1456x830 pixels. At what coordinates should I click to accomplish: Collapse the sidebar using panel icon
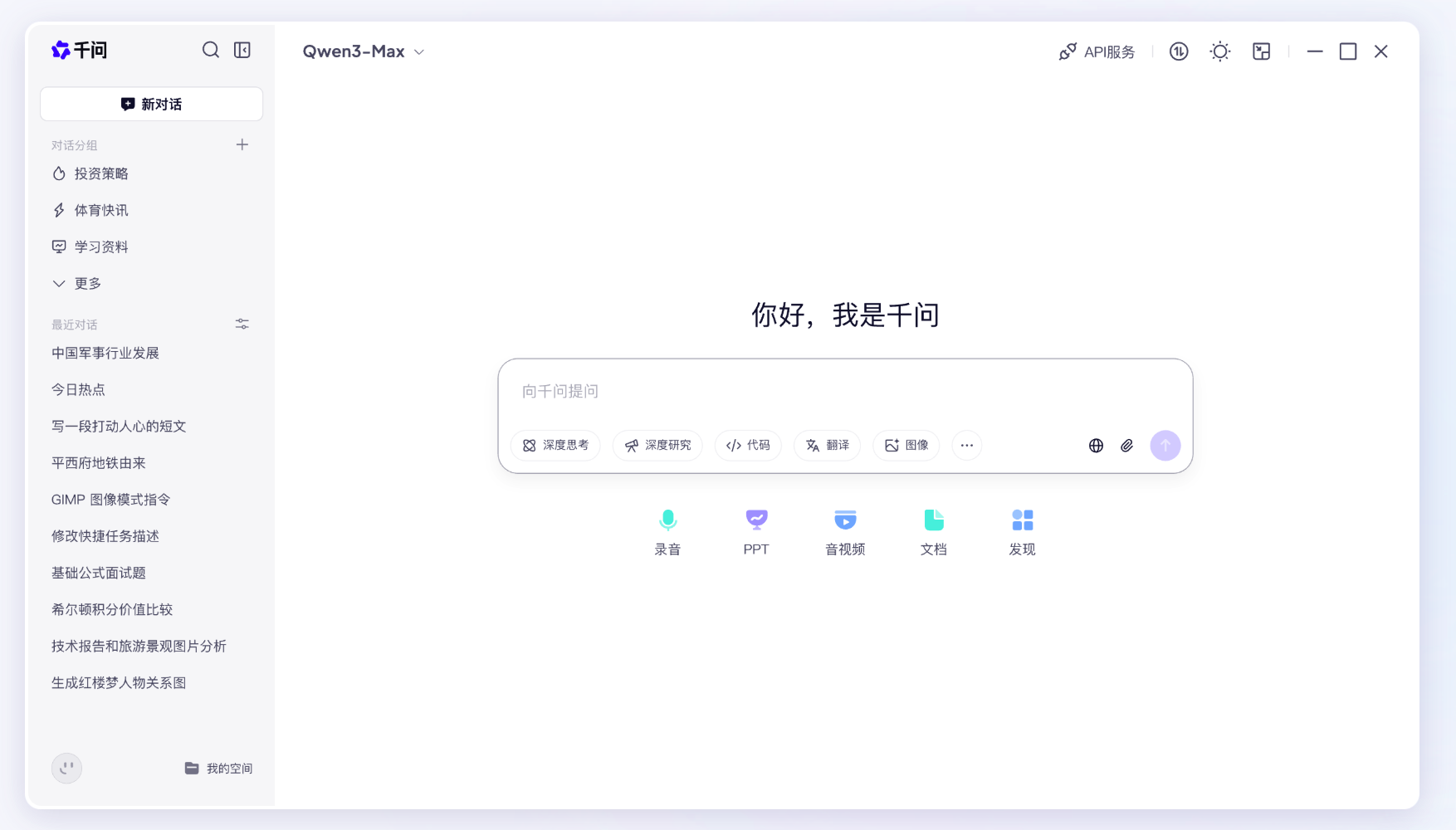pyautogui.click(x=242, y=51)
